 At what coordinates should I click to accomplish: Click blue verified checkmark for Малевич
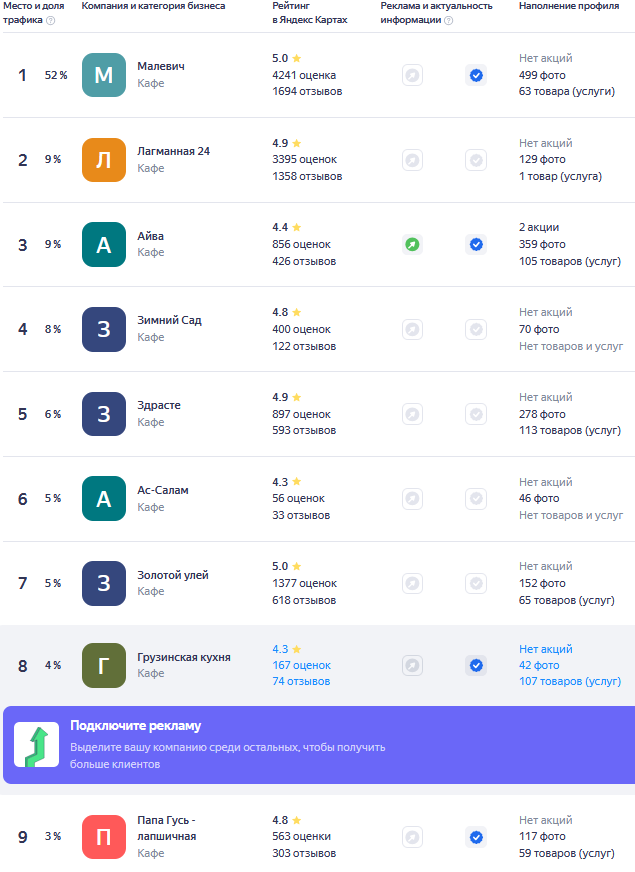(476, 75)
